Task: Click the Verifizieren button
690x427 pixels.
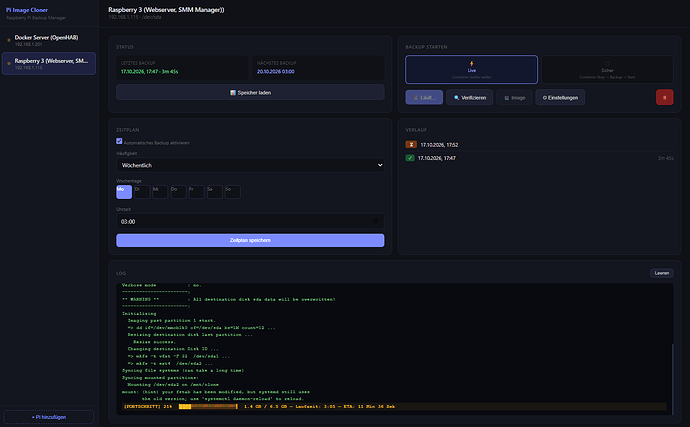Action: pos(470,97)
